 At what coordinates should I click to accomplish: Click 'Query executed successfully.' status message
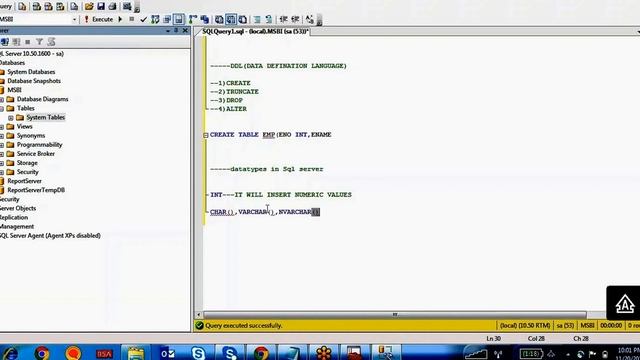(244, 326)
